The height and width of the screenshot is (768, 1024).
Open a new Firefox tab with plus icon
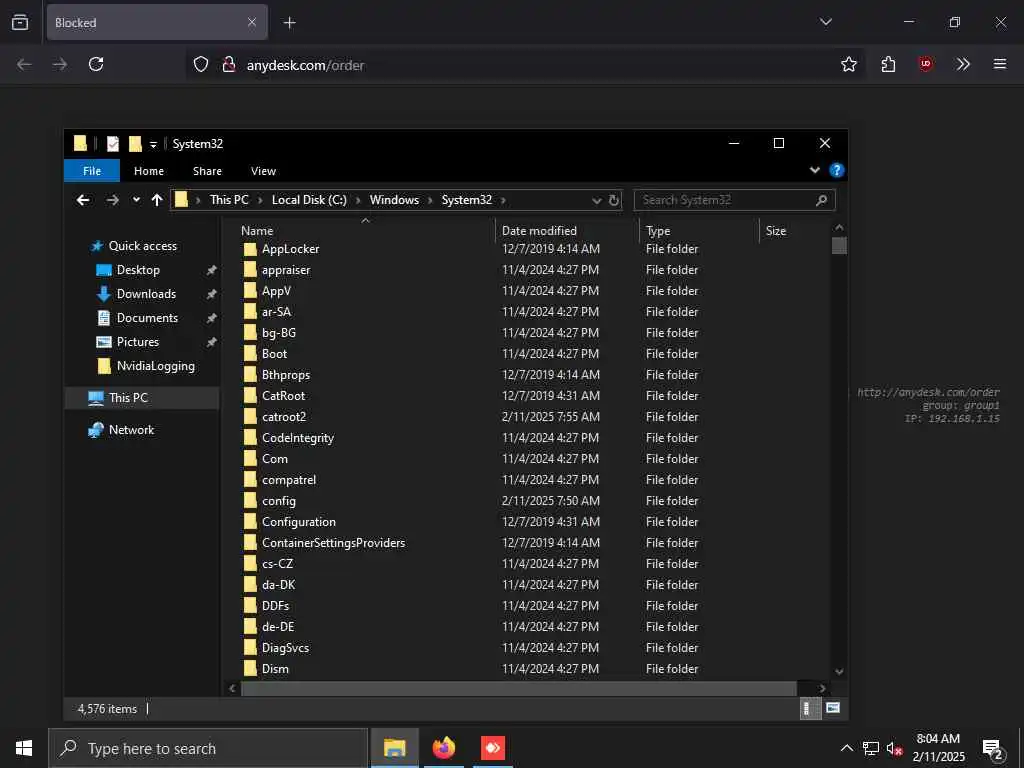[289, 23]
